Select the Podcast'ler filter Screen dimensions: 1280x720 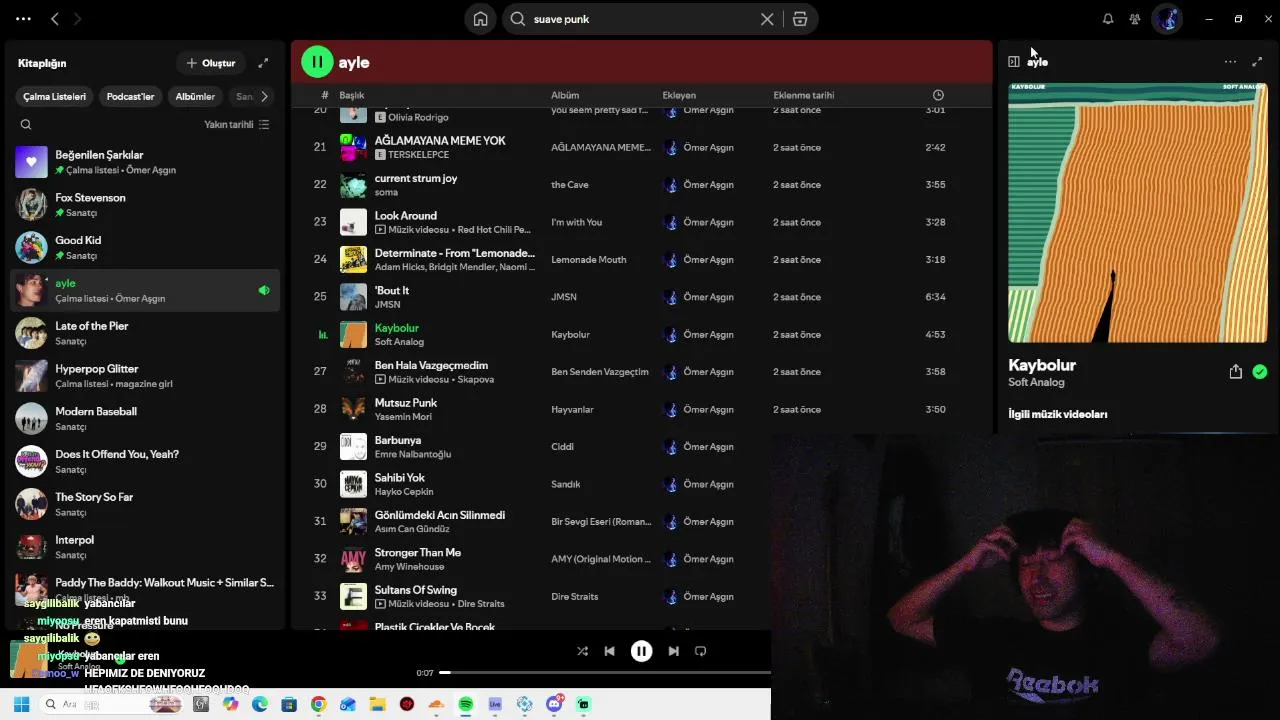[x=130, y=97]
